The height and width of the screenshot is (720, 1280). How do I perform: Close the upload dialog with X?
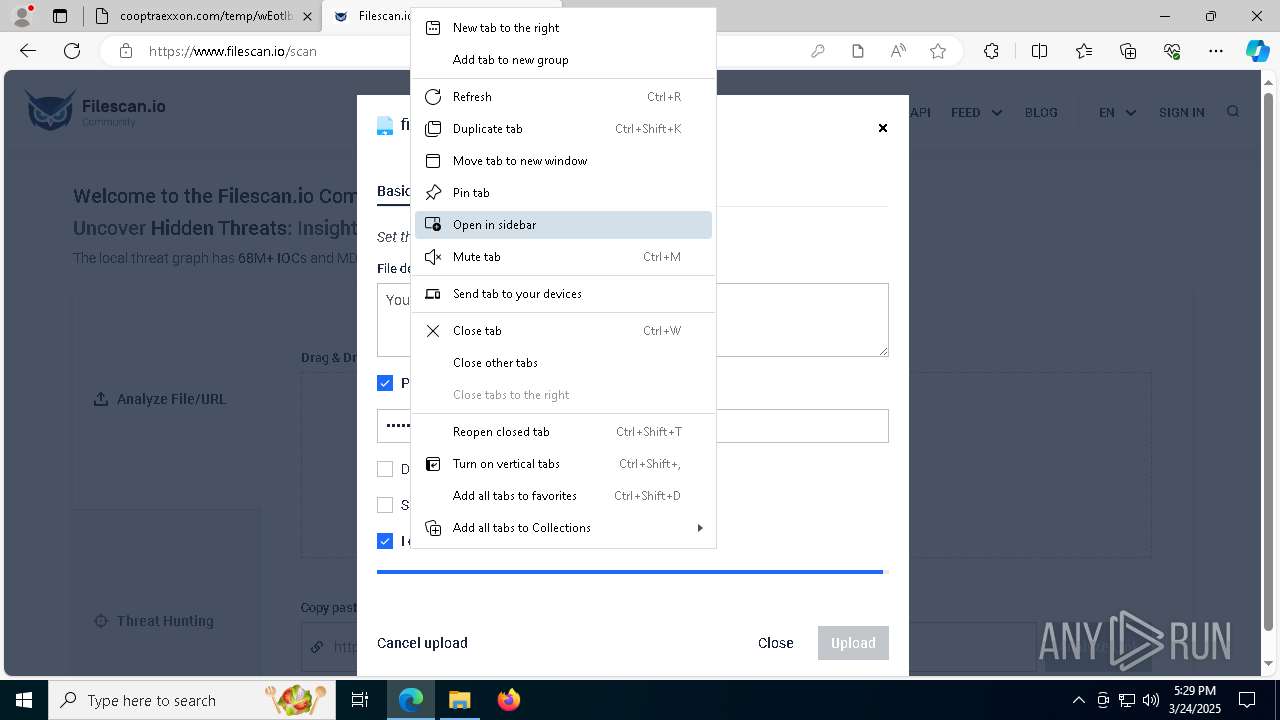tap(883, 128)
